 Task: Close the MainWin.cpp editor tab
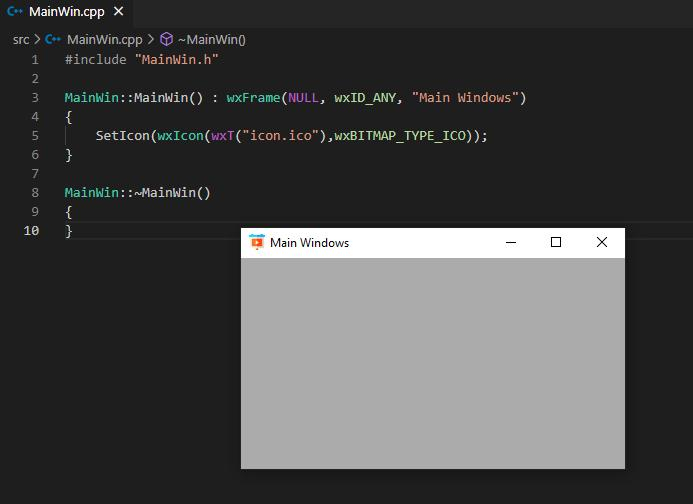coord(119,12)
